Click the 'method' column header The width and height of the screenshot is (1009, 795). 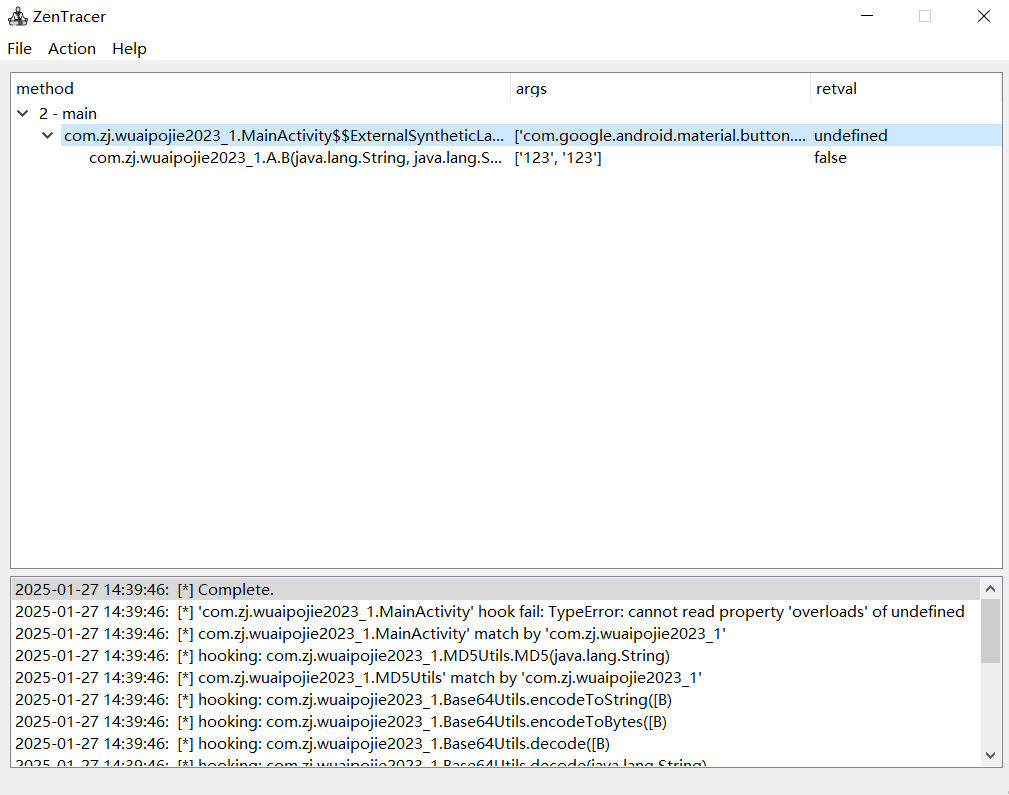point(45,89)
